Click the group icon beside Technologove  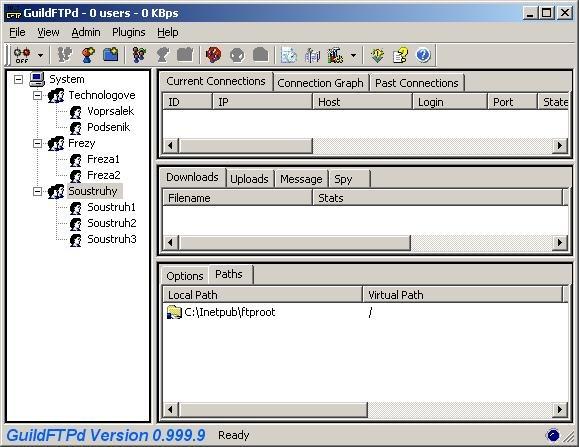coord(56,96)
